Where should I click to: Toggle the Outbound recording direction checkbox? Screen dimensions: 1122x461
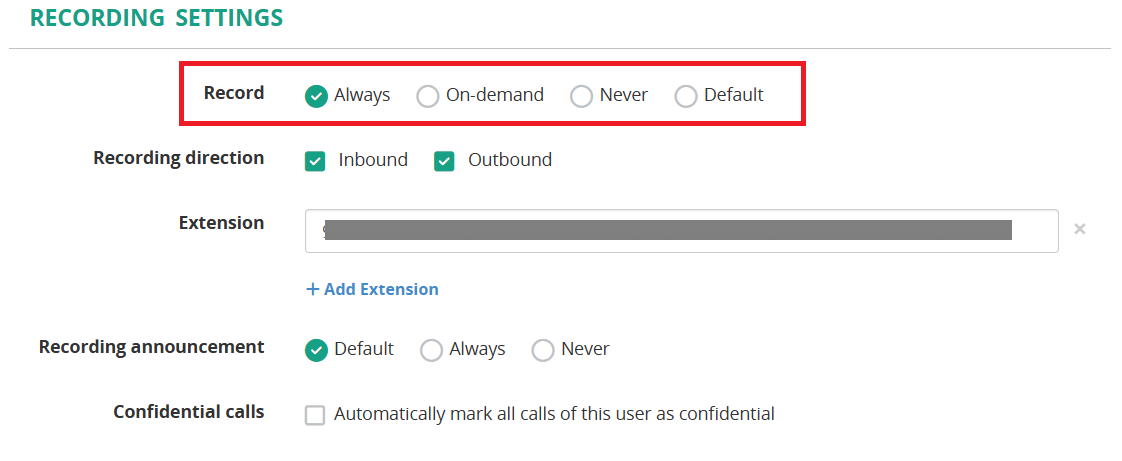(444, 161)
